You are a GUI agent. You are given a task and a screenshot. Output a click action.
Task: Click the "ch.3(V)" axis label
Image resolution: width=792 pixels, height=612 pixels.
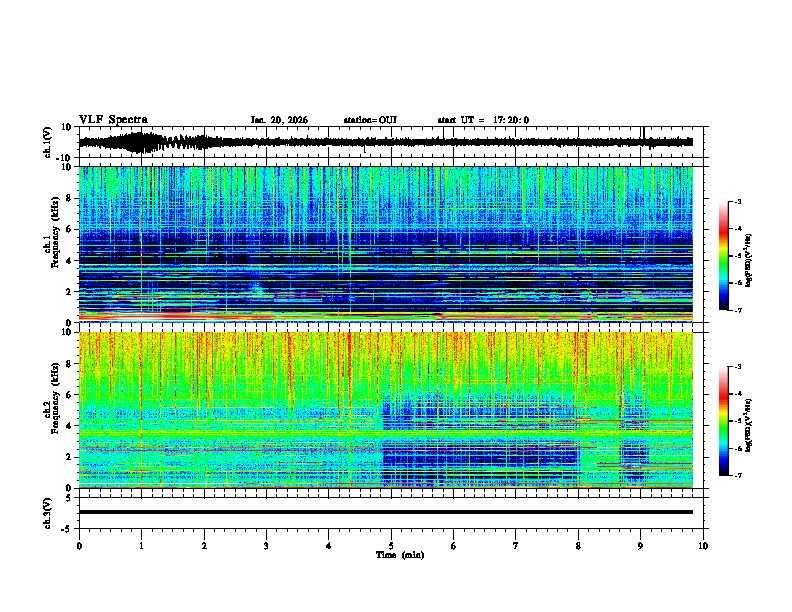[x=48, y=513]
